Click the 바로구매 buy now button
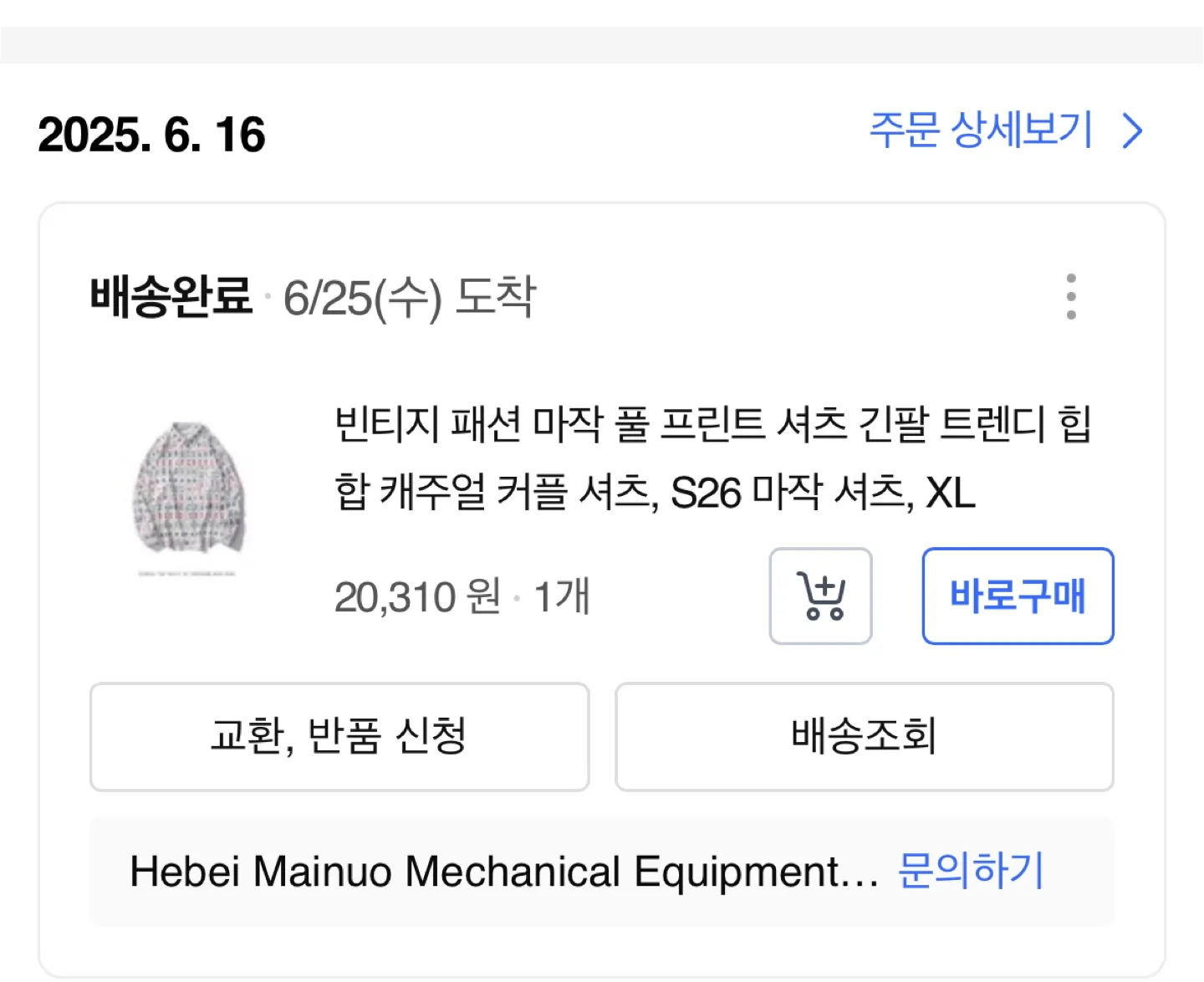This screenshot has height=982, width=1204. (x=1018, y=596)
